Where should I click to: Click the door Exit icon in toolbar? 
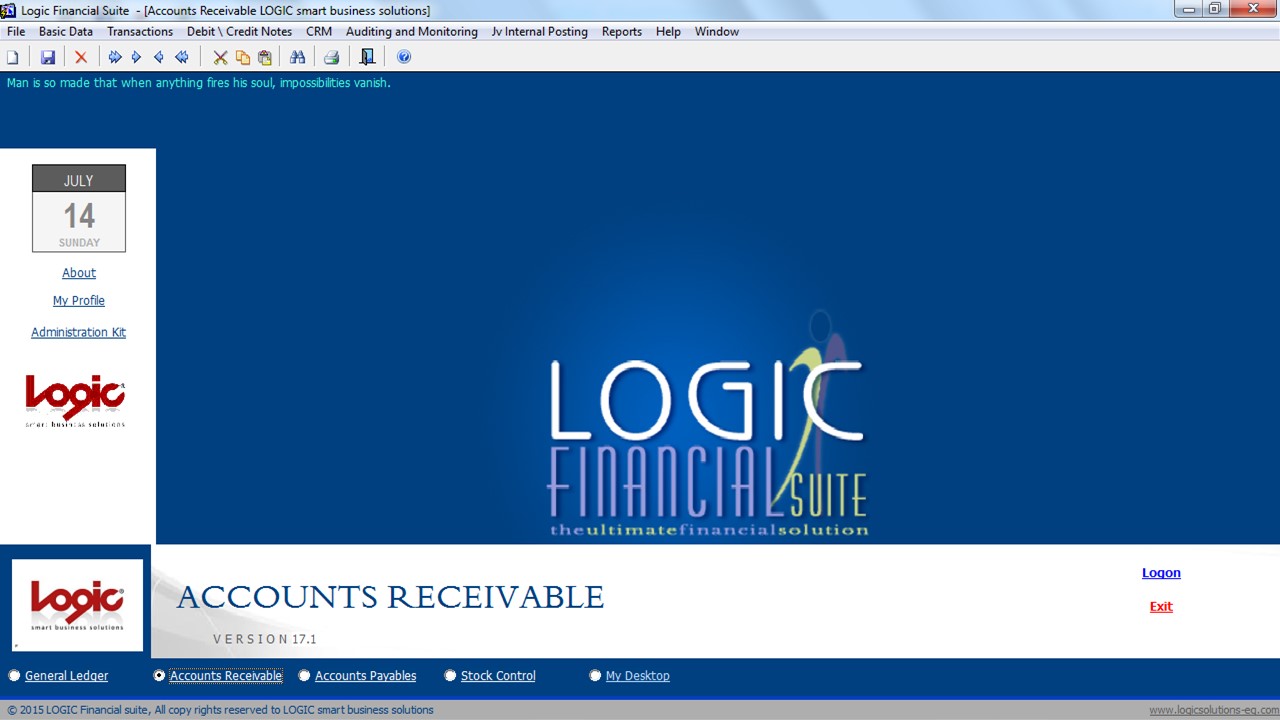[367, 58]
